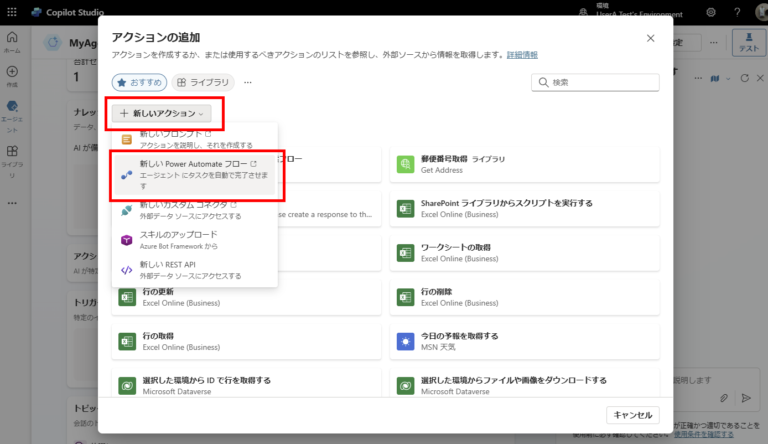Viewport: 768px width, 444px height.
Task: Click the 郵便番号取得 Get Address icon
Action: coord(406,165)
